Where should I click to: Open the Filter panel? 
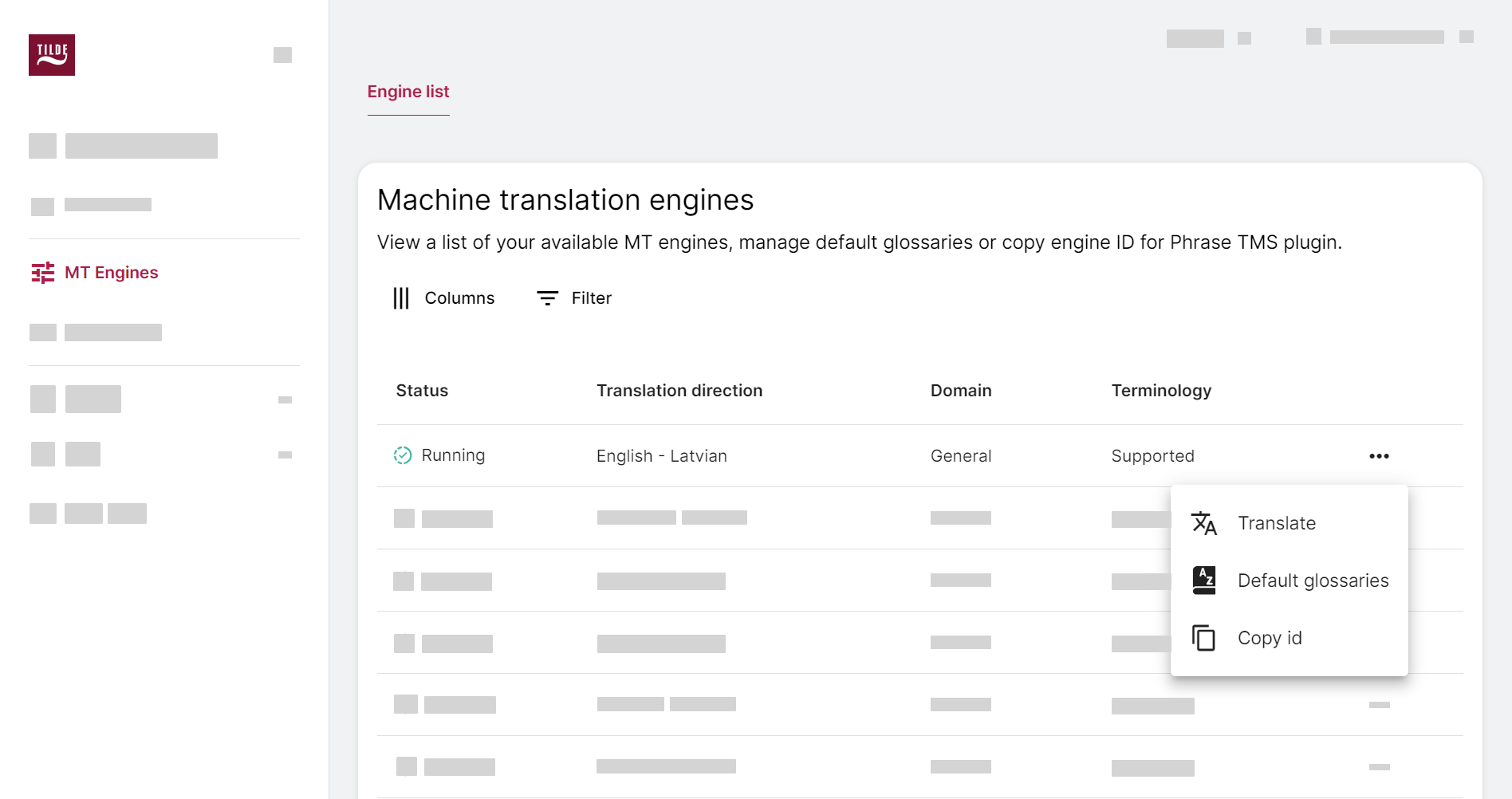[x=574, y=298]
